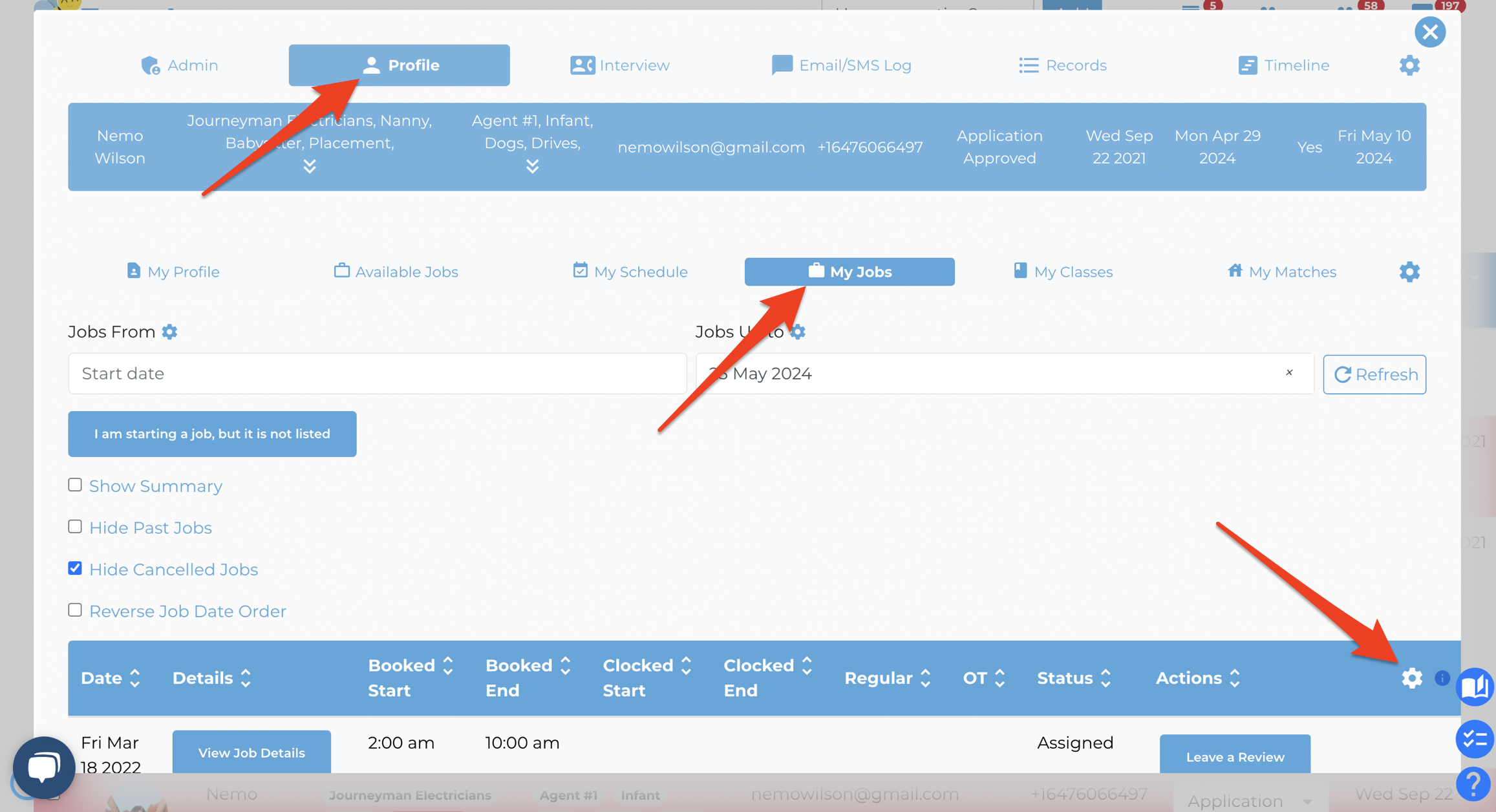Viewport: 1496px width, 812px height.
Task: Open the My Schedule tab
Action: coord(630,272)
